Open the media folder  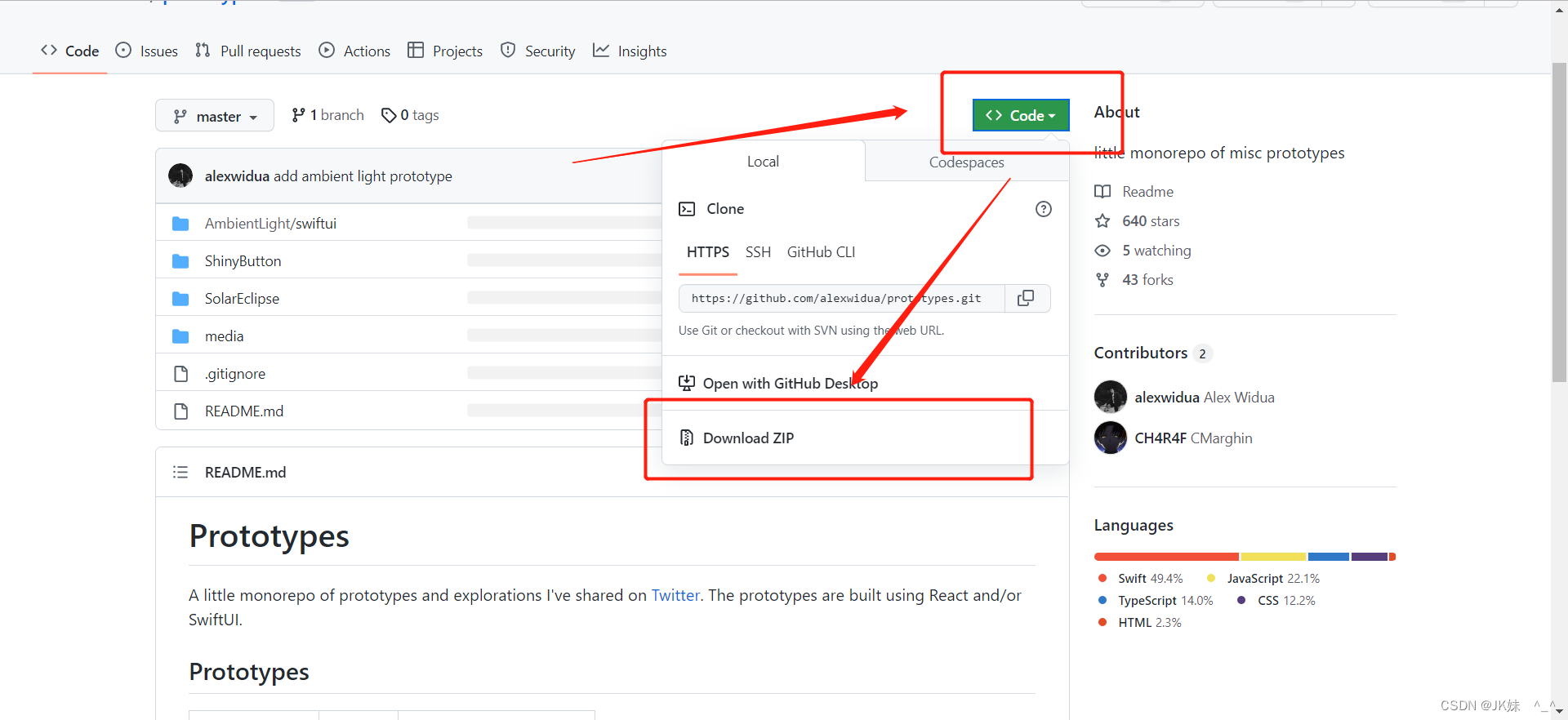224,336
